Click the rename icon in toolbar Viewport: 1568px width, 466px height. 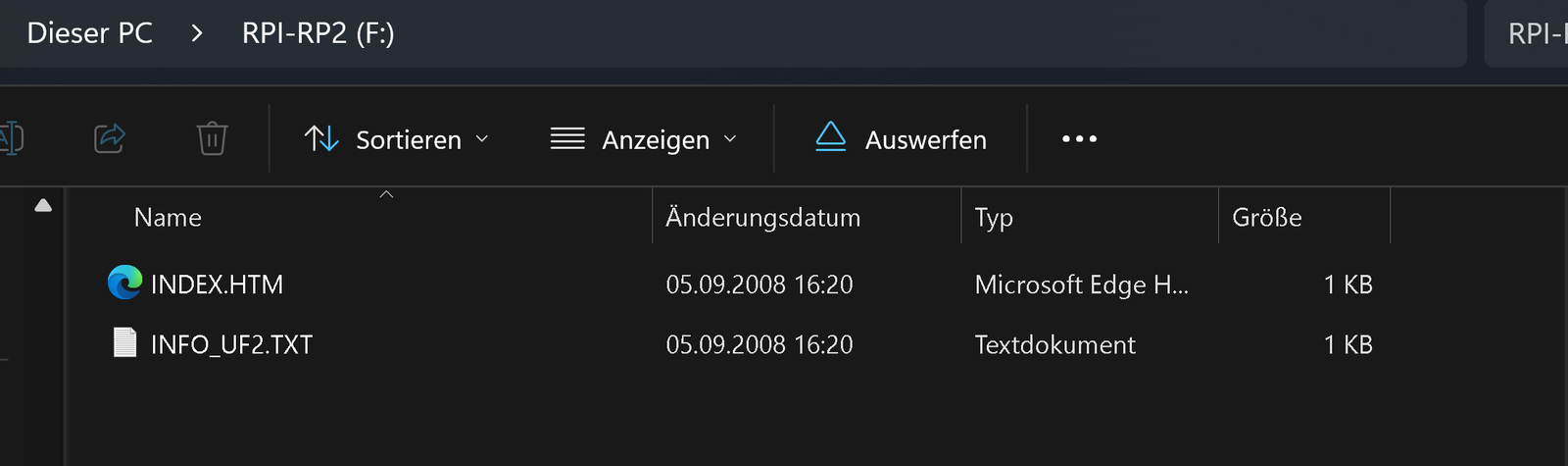(x=10, y=138)
